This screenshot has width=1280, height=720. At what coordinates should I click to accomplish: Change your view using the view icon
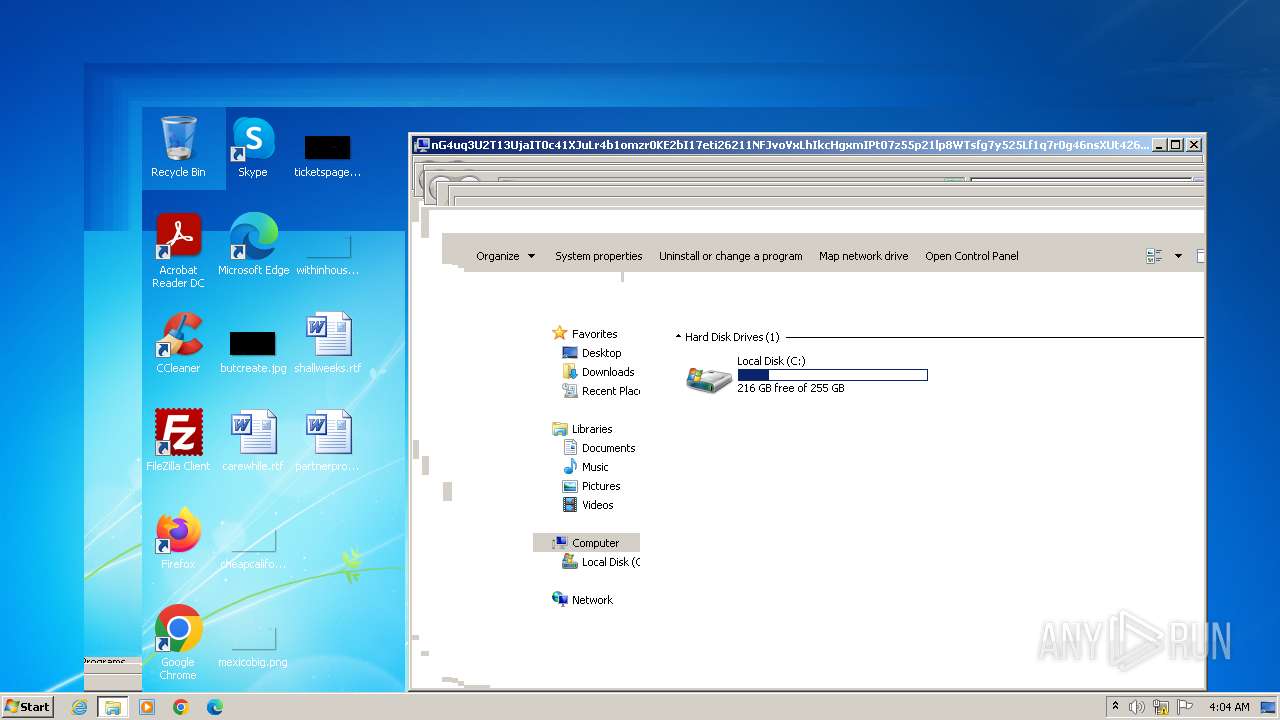tap(1154, 256)
